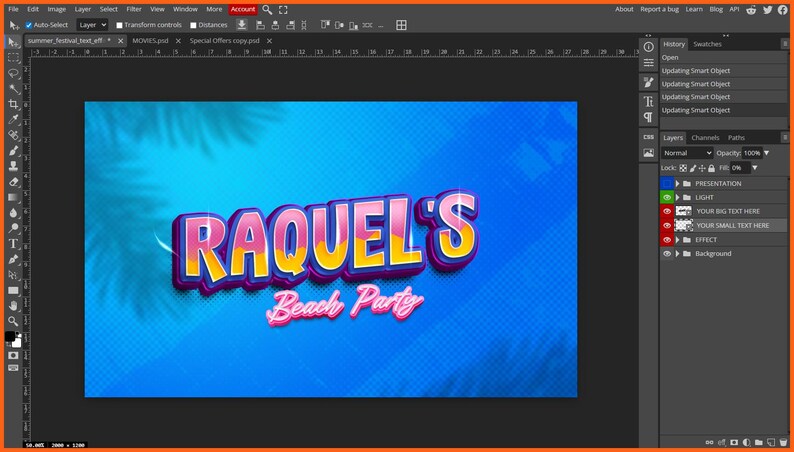The width and height of the screenshot is (794, 452).
Task: Select the Eyedropper tool
Action: (x=13, y=120)
